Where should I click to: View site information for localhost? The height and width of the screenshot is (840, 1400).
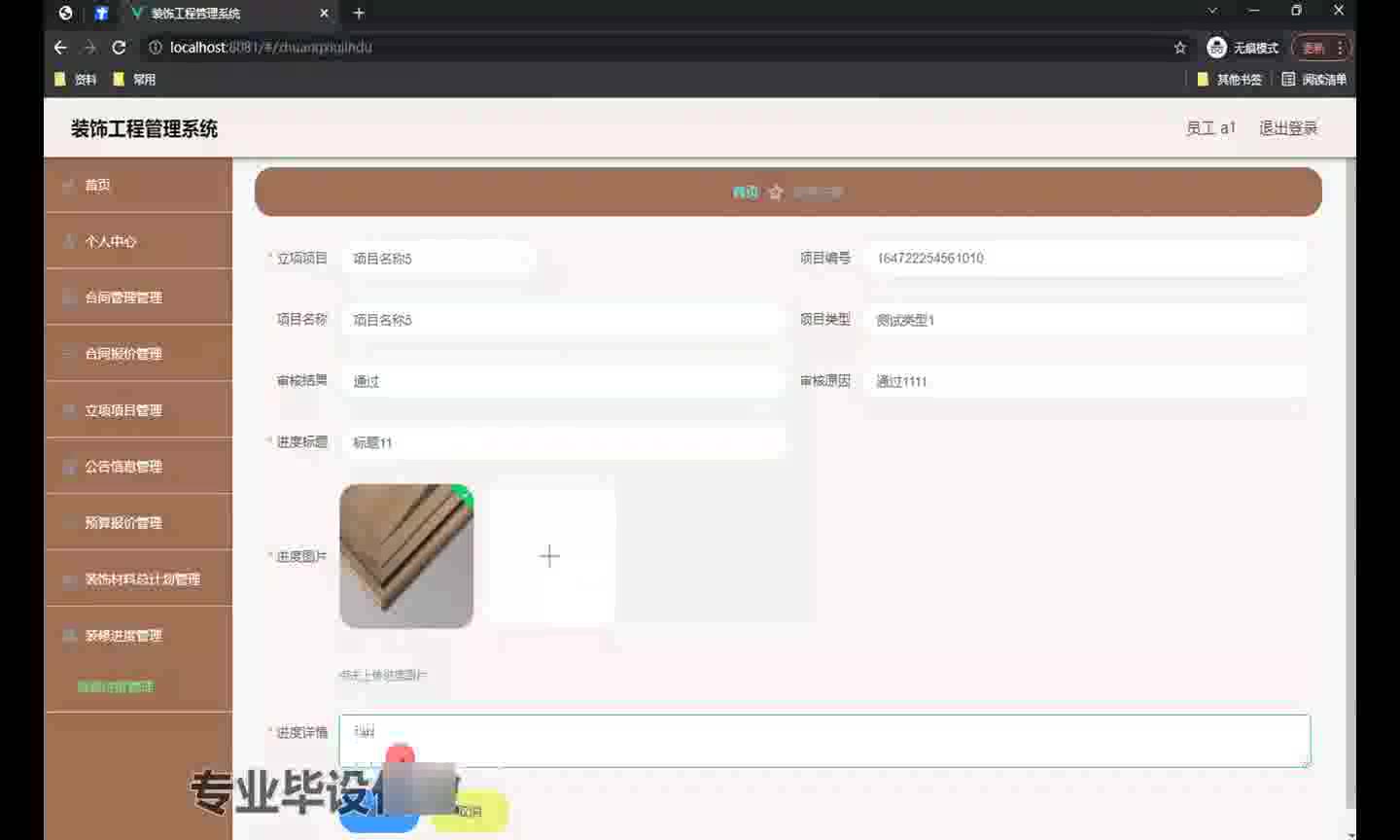pyautogui.click(x=155, y=47)
